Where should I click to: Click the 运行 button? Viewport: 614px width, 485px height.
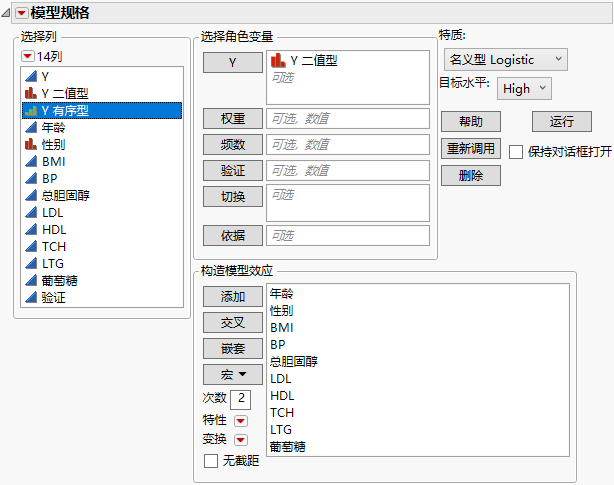(x=562, y=121)
